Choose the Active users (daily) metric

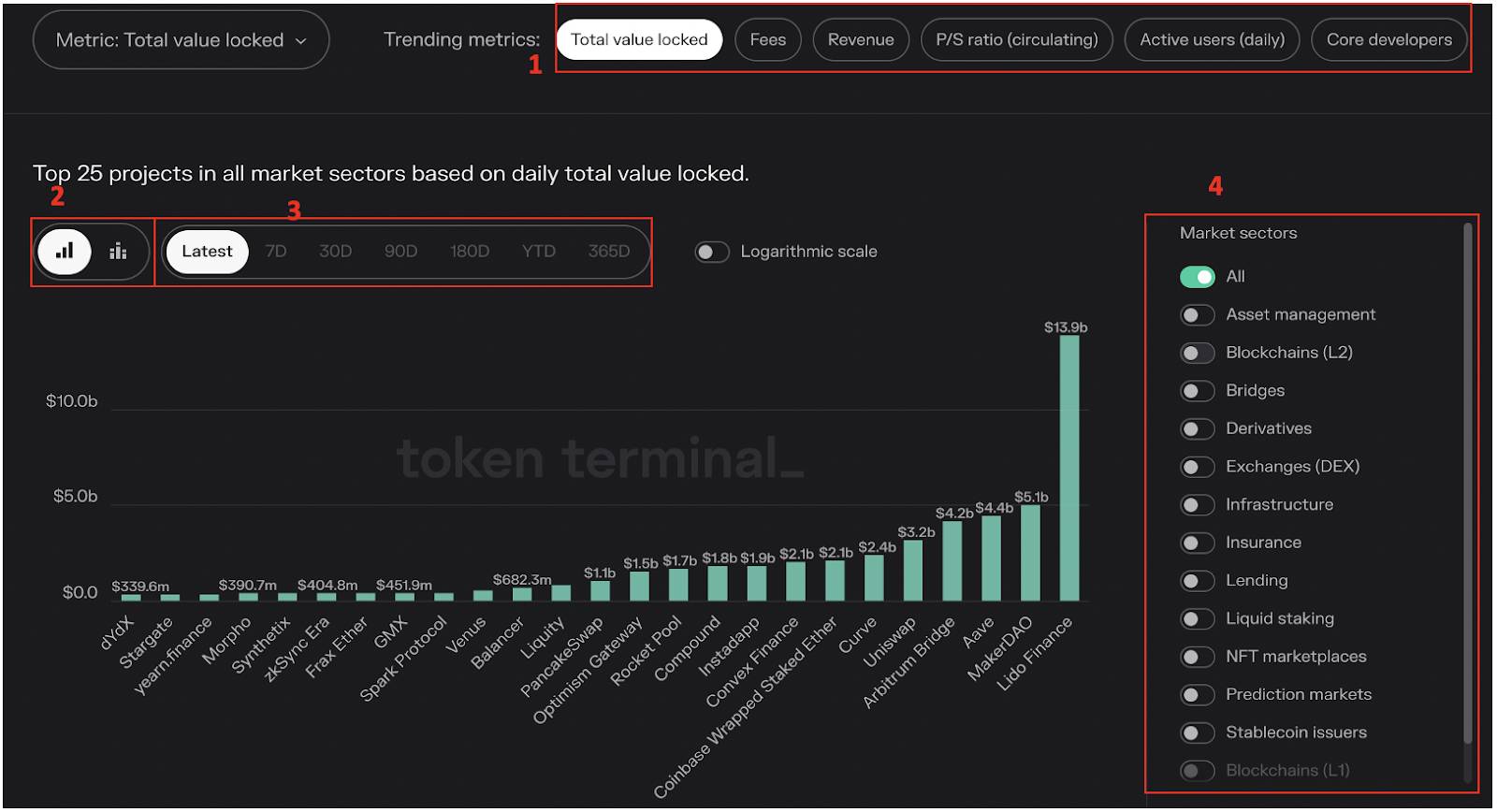click(1212, 39)
